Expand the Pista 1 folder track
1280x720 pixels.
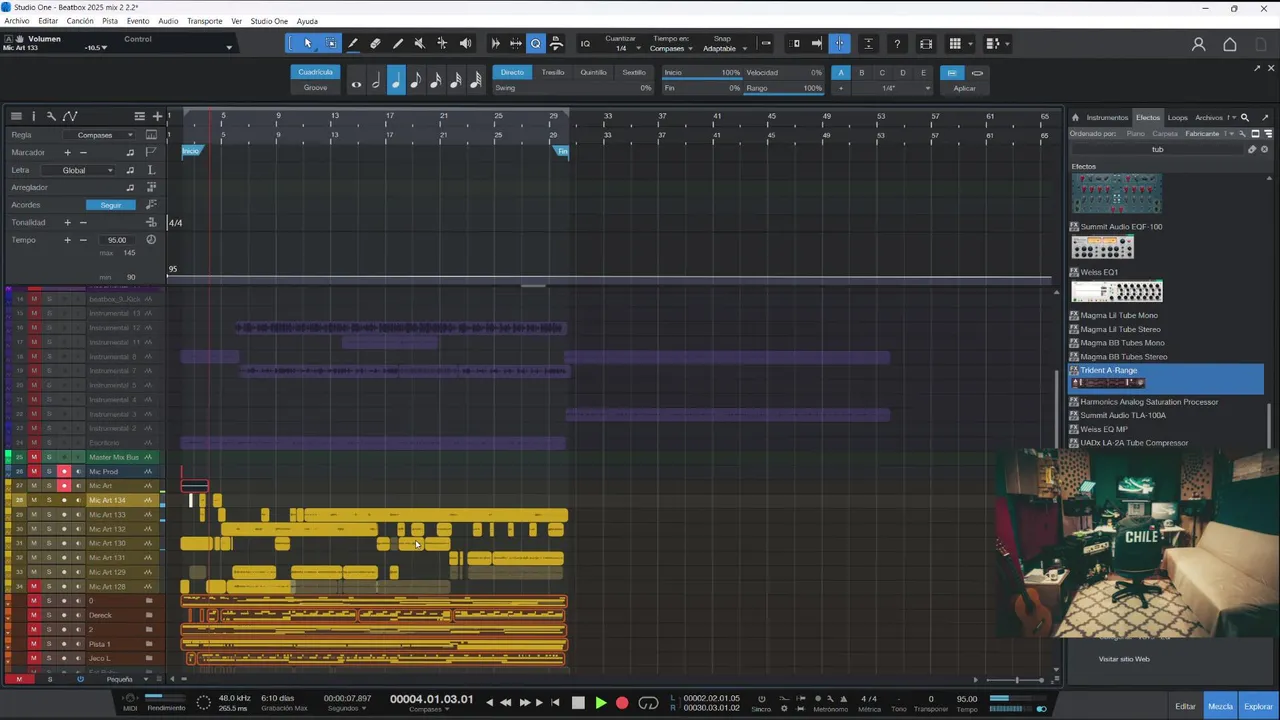(149, 644)
